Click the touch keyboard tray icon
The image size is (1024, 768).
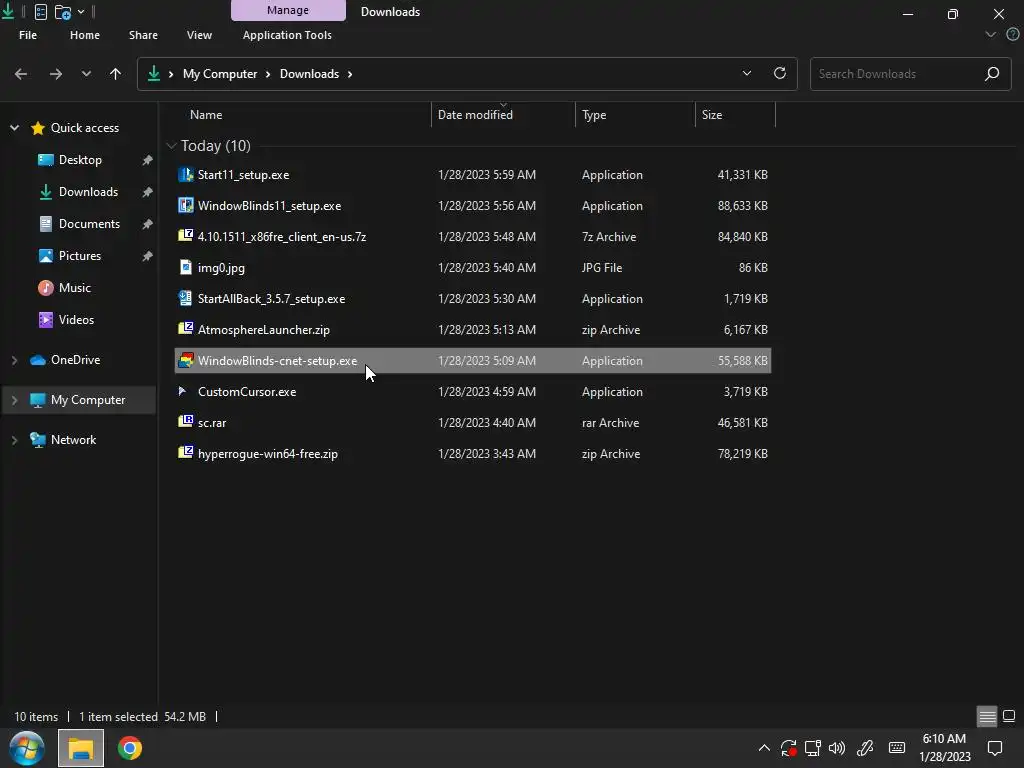pyautogui.click(x=897, y=748)
